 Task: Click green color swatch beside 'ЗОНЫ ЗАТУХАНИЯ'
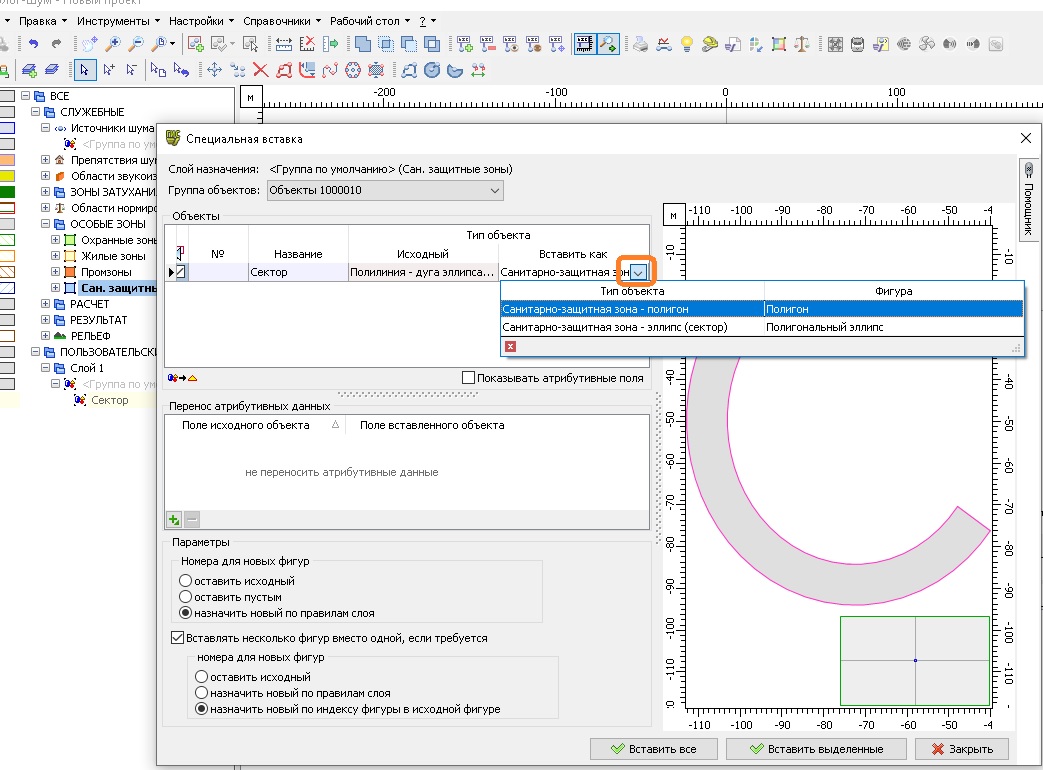pyautogui.click(x=7, y=192)
